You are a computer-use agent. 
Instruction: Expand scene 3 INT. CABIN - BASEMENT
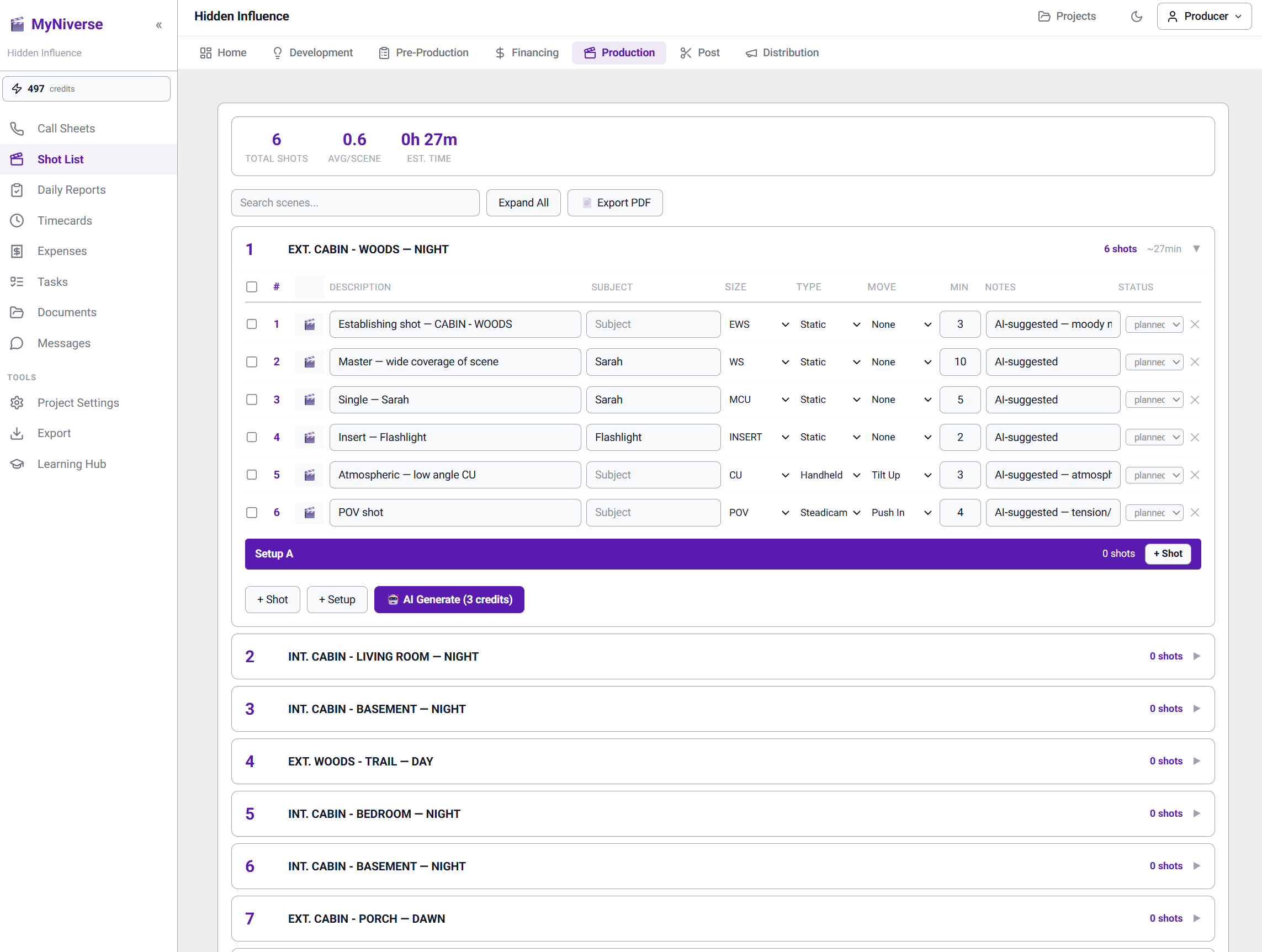coord(1196,709)
